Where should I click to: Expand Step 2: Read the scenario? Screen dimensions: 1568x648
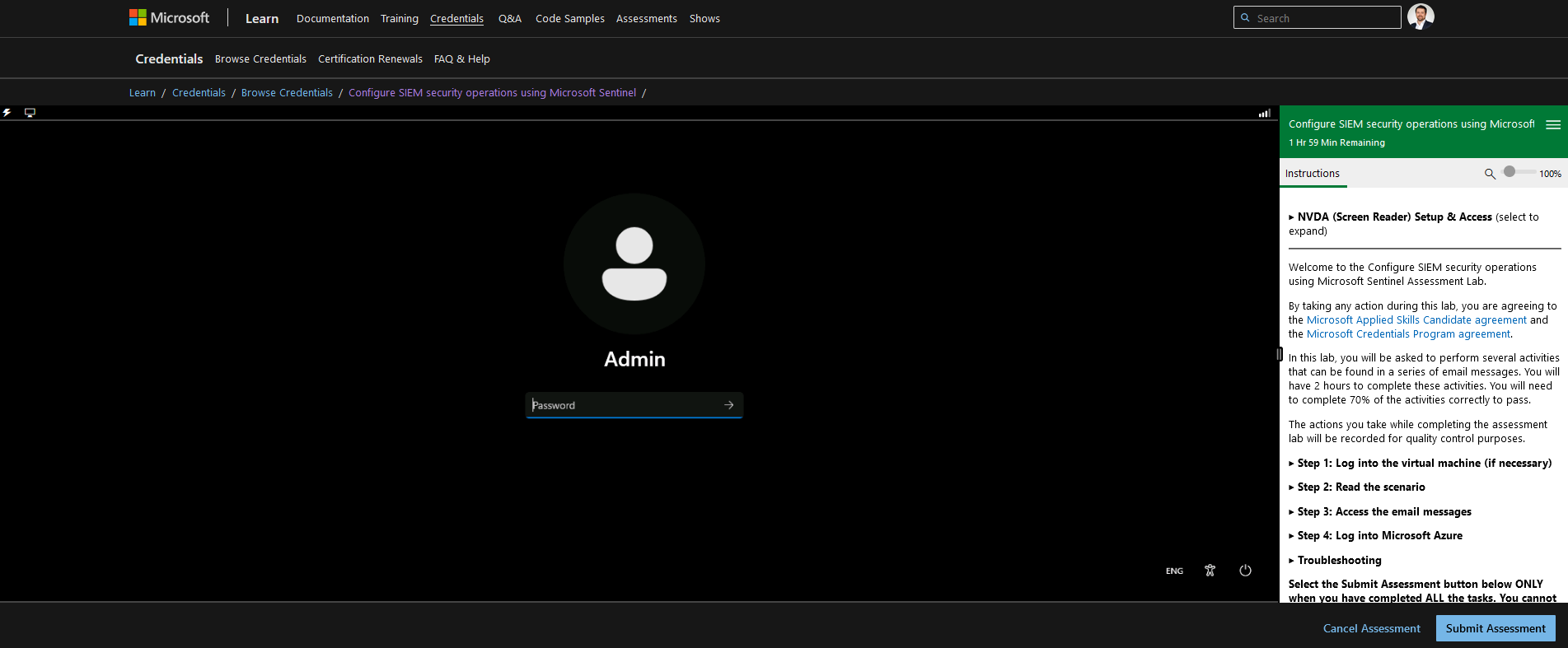pyautogui.click(x=1356, y=487)
